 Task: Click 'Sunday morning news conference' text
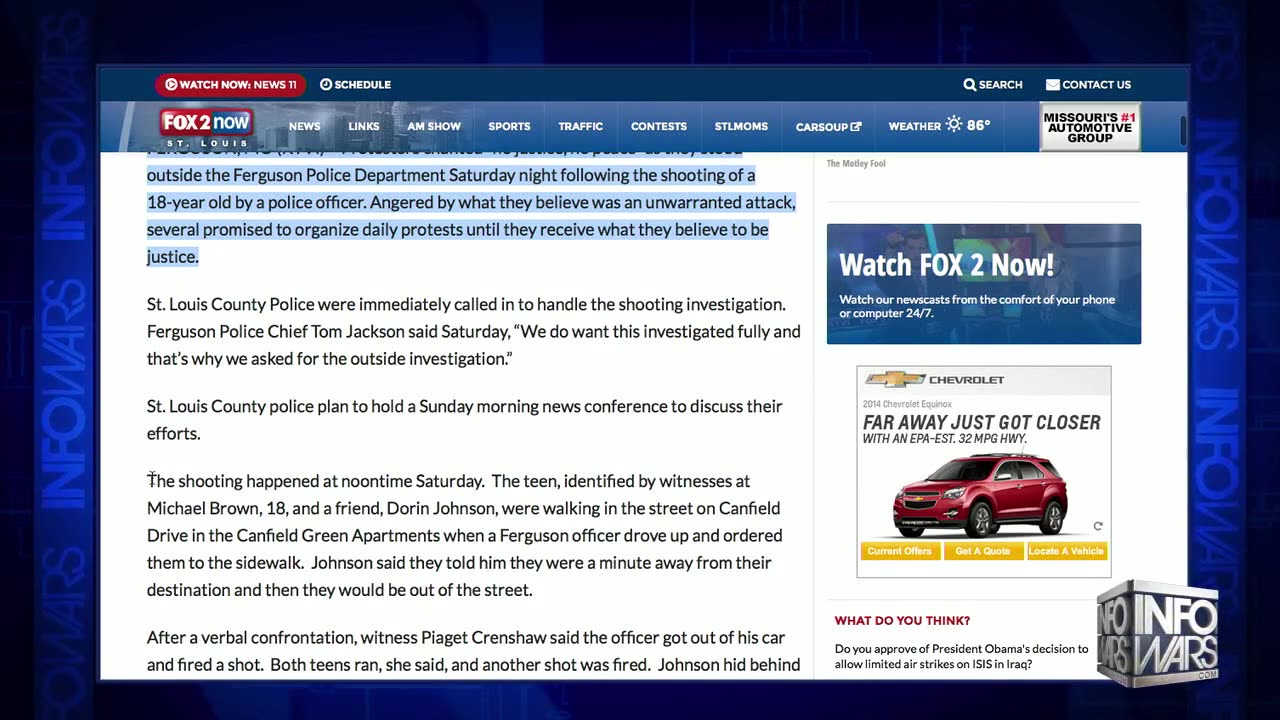pyautogui.click(x=535, y=406)
